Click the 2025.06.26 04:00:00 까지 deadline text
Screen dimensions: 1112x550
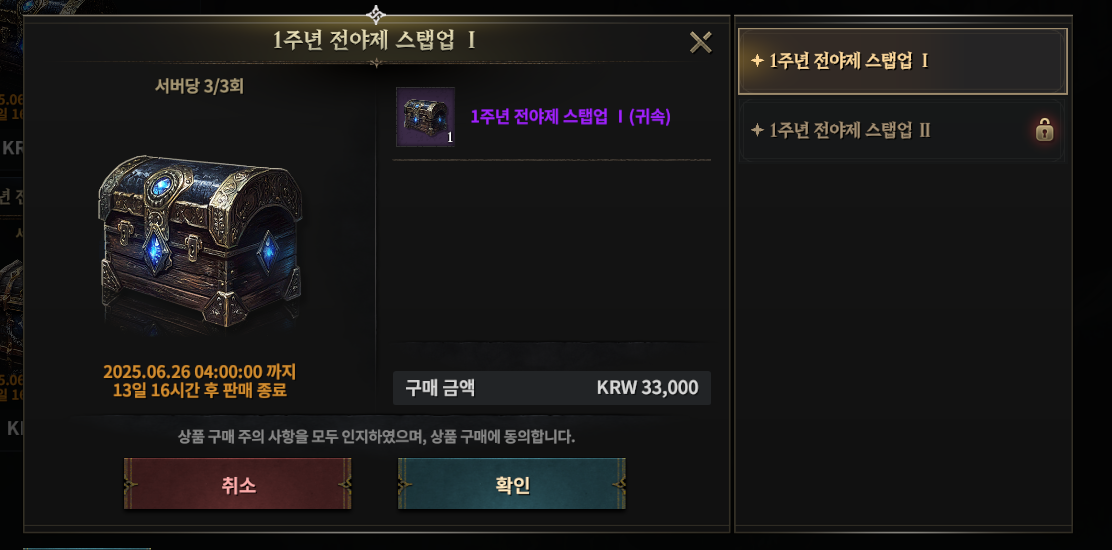pyautogui.click(x=199, y=372)
